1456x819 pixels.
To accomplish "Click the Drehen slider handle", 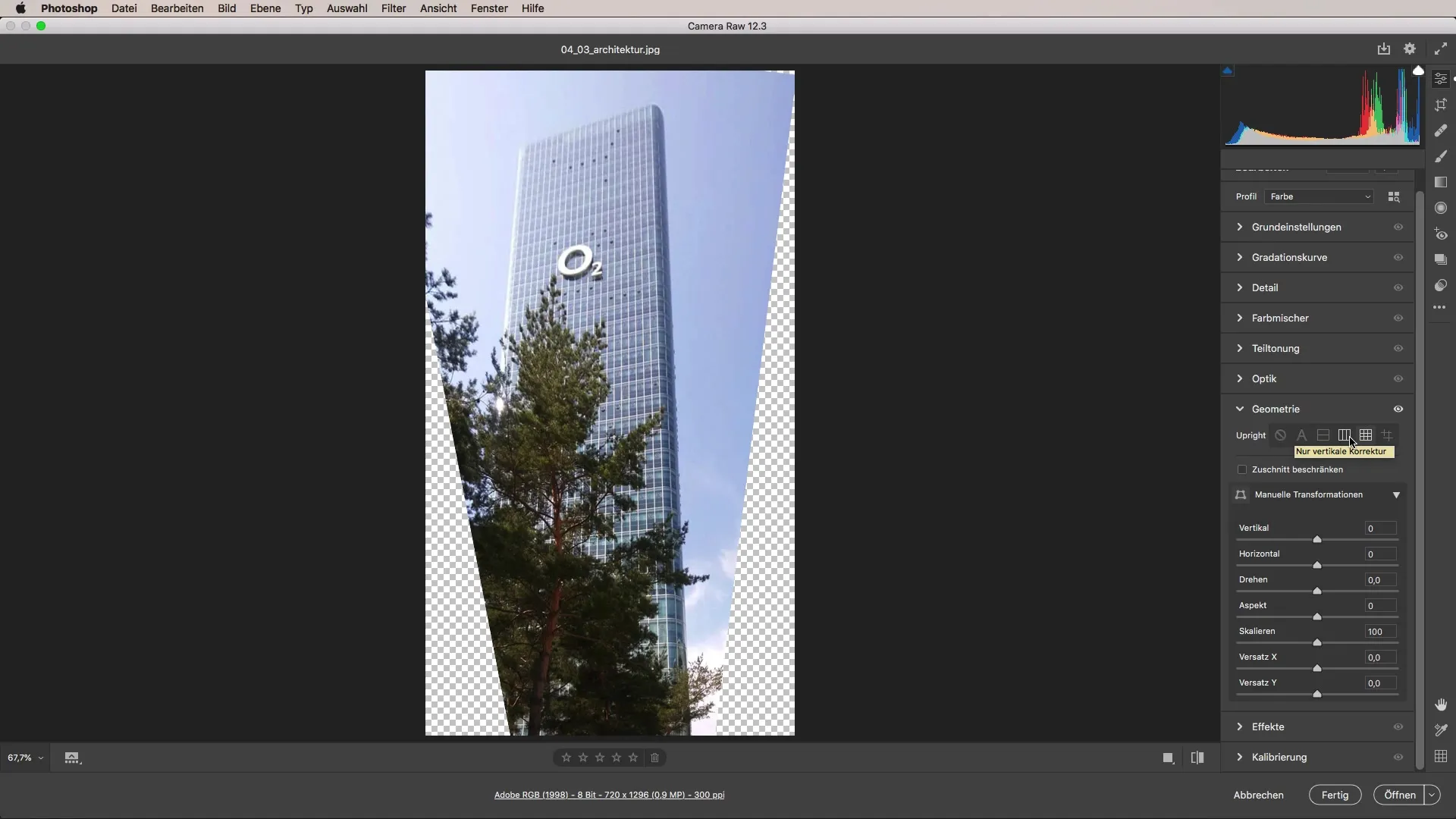I will 1317,591.
